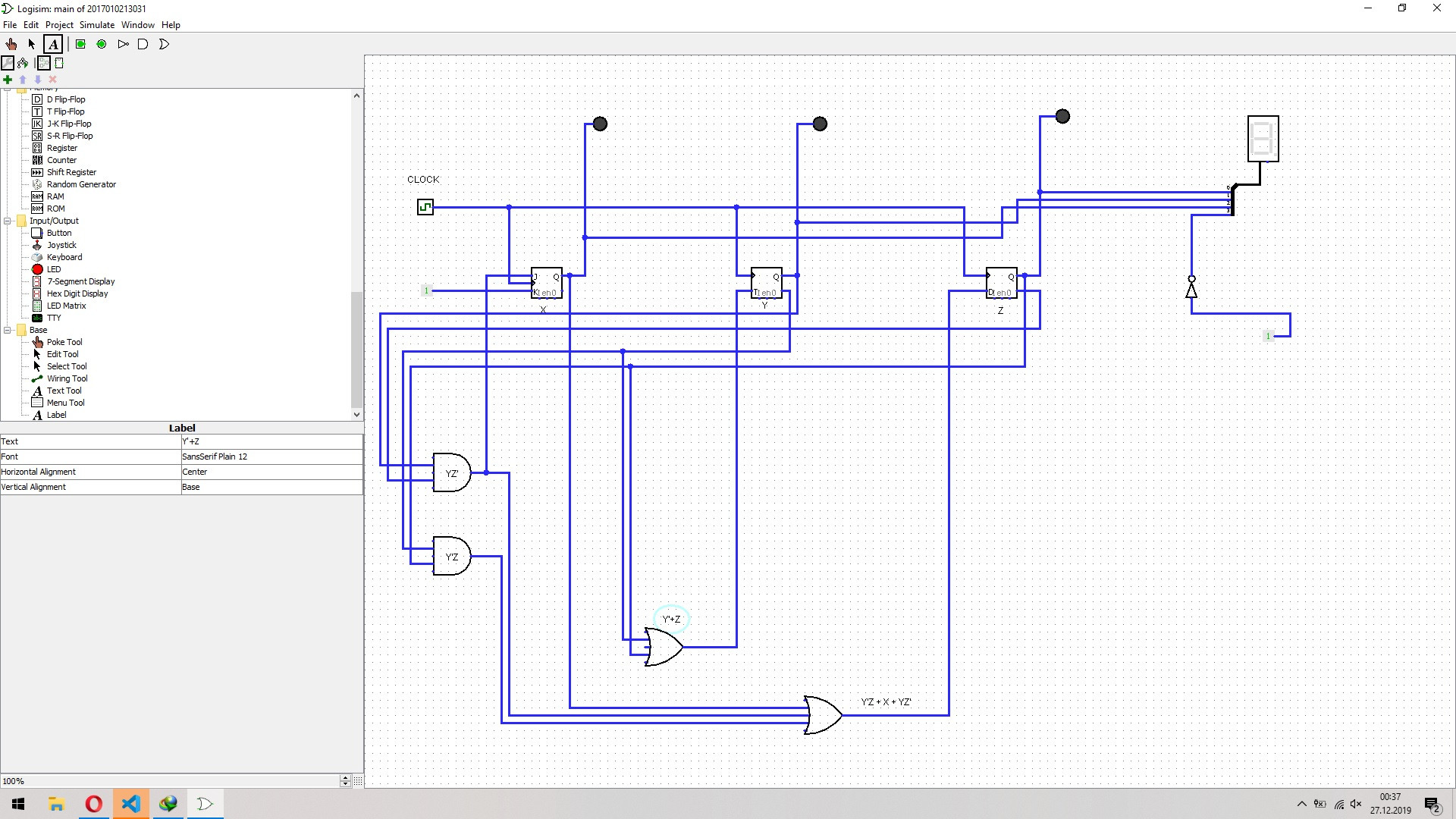Screen dimensions: 1456x819
Task: Toggle the CLOCK component on canvas
Action: pos(425,207)
